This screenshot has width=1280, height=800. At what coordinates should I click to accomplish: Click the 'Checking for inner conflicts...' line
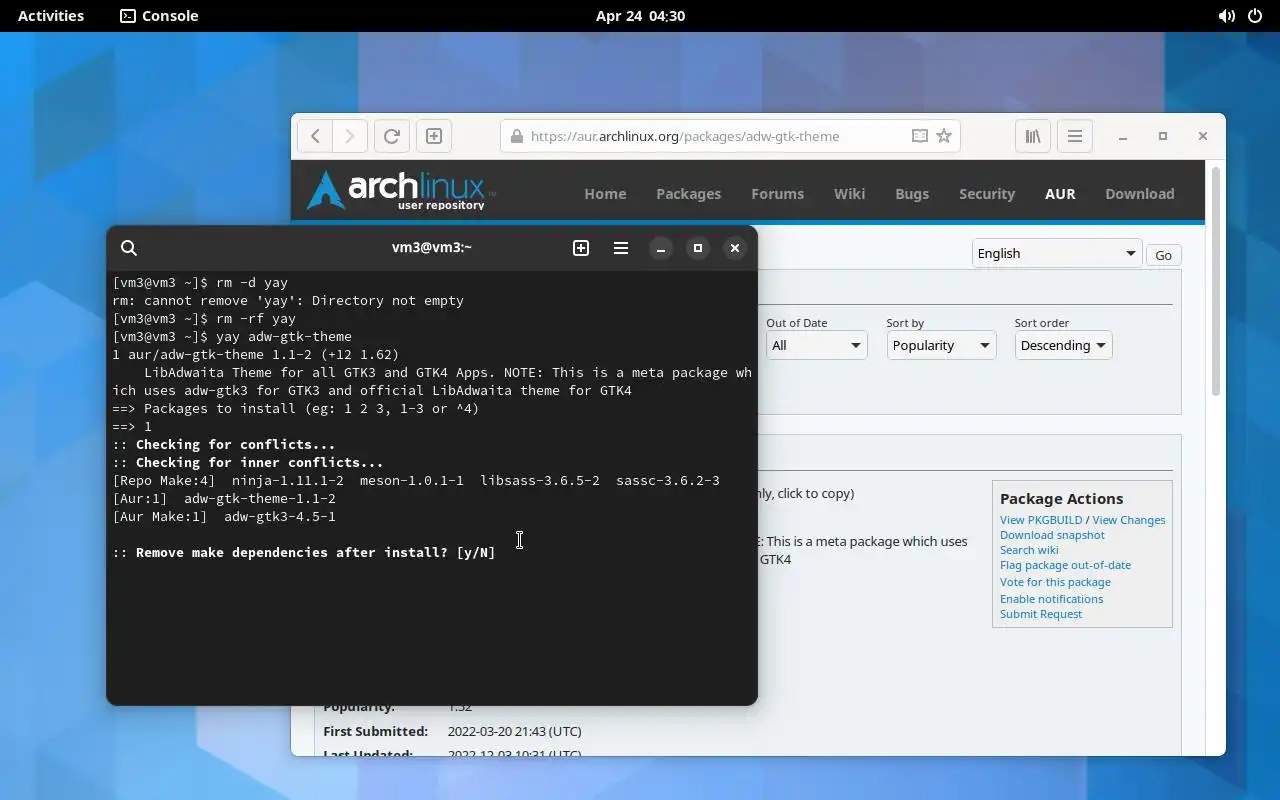click(248, 462)
